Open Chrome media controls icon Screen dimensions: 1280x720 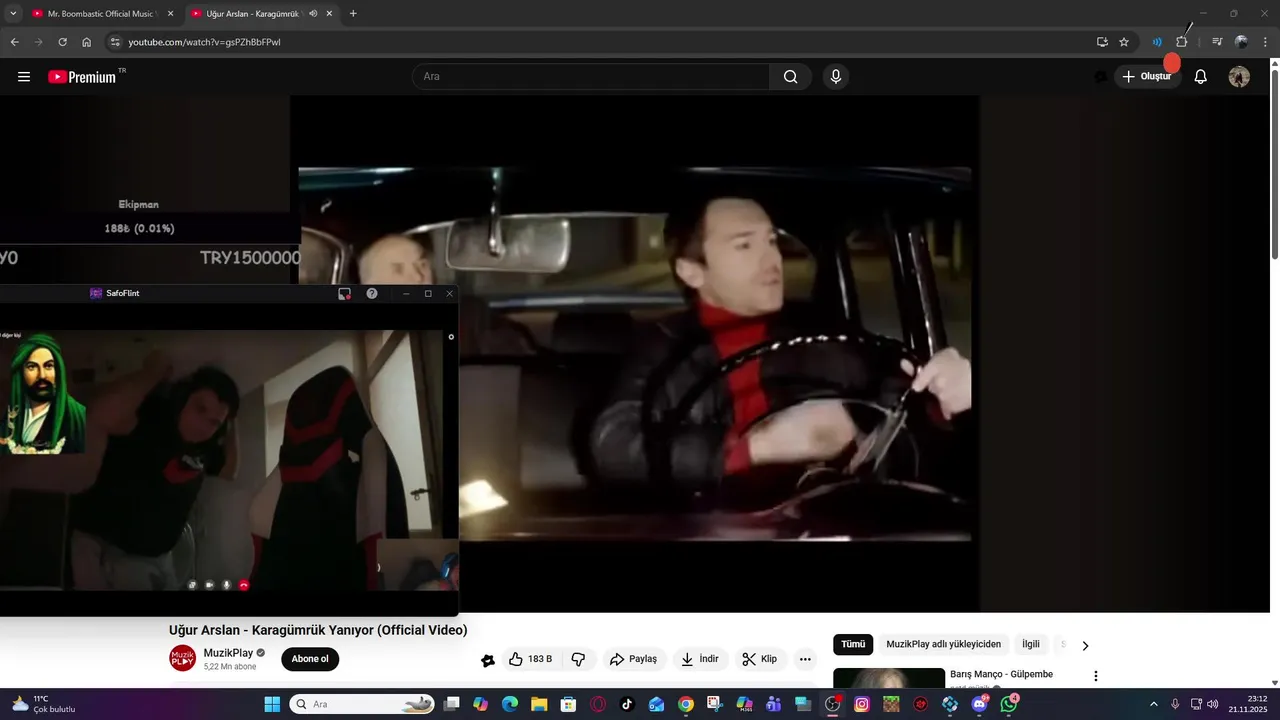coord(1217,42)
